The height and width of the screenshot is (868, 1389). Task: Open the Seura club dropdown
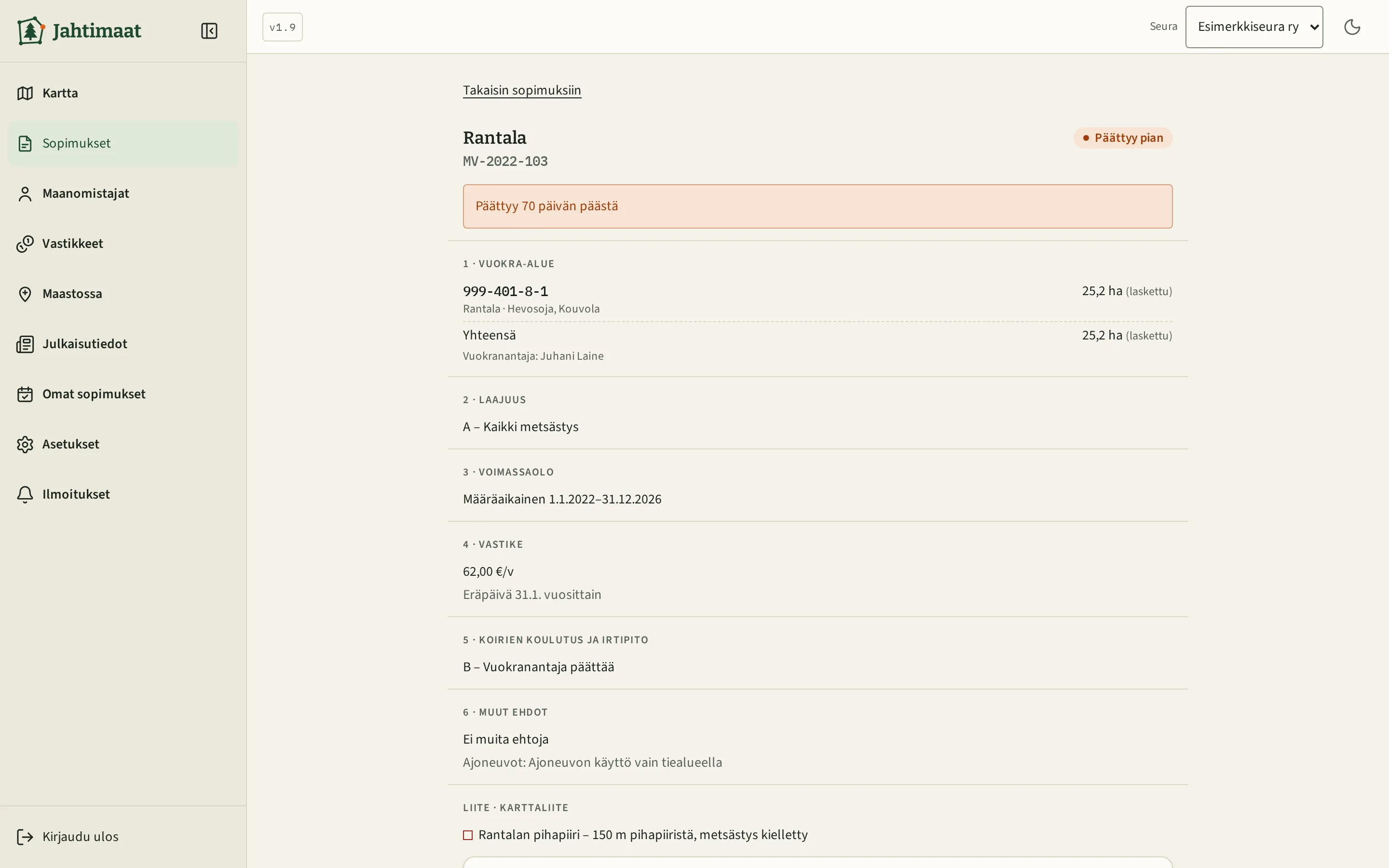coord(1254,27)
